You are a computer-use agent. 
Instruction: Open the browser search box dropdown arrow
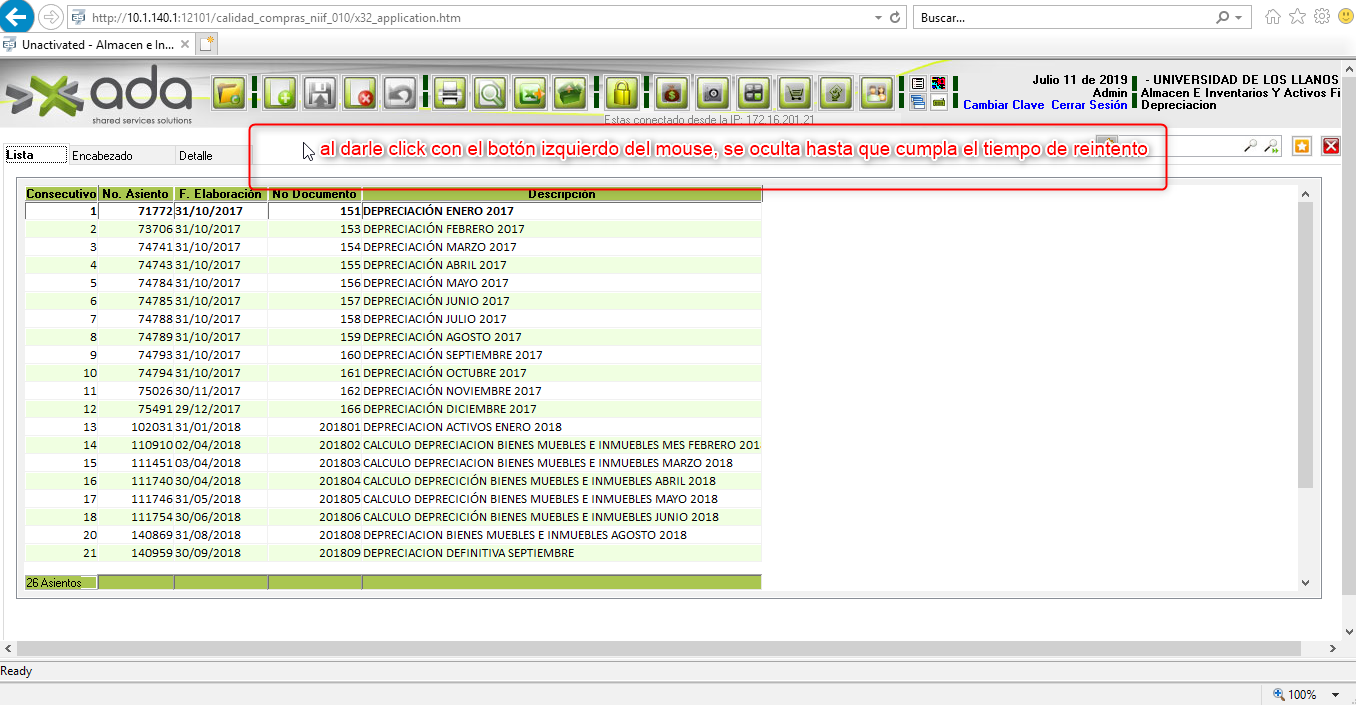[x=1239, y=18]
